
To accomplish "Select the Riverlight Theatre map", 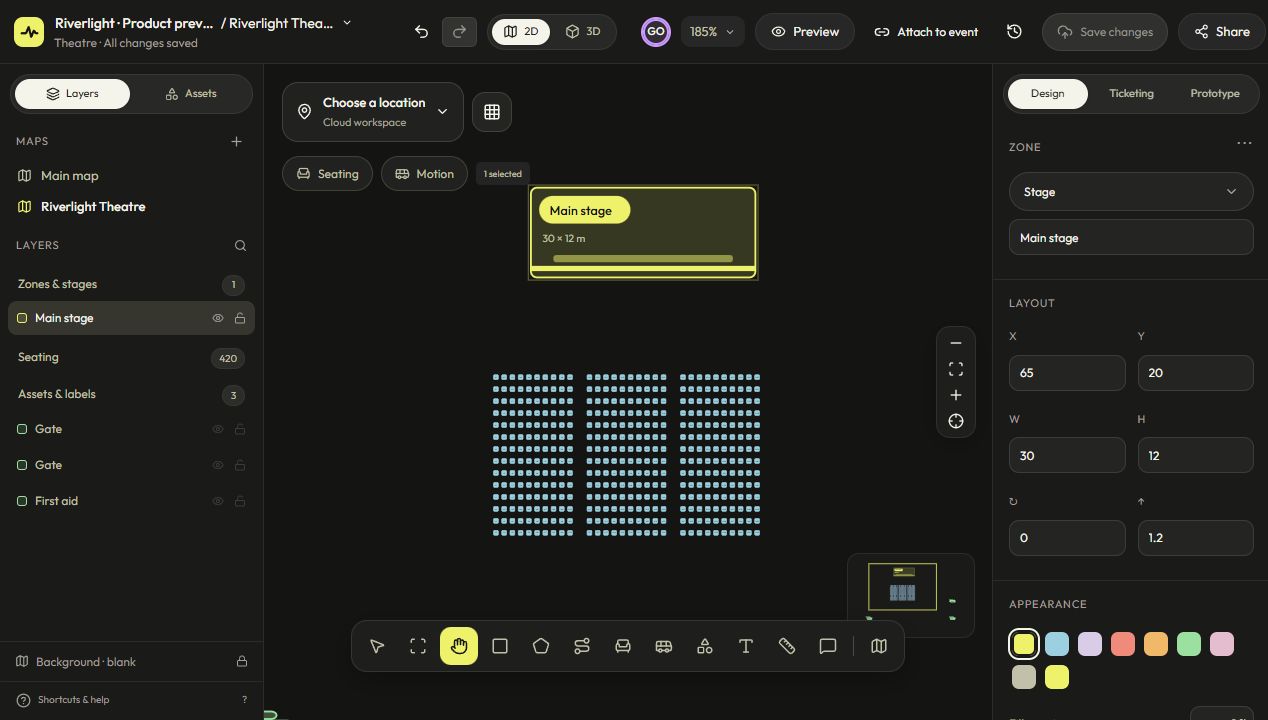I will click(x=131, y=207).
